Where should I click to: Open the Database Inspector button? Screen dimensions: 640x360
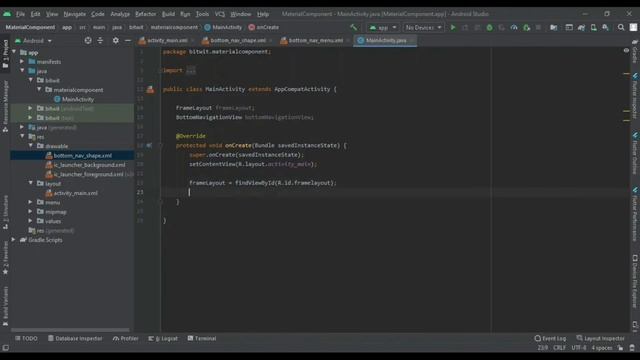pyautogui.click(x=75, y=338)
